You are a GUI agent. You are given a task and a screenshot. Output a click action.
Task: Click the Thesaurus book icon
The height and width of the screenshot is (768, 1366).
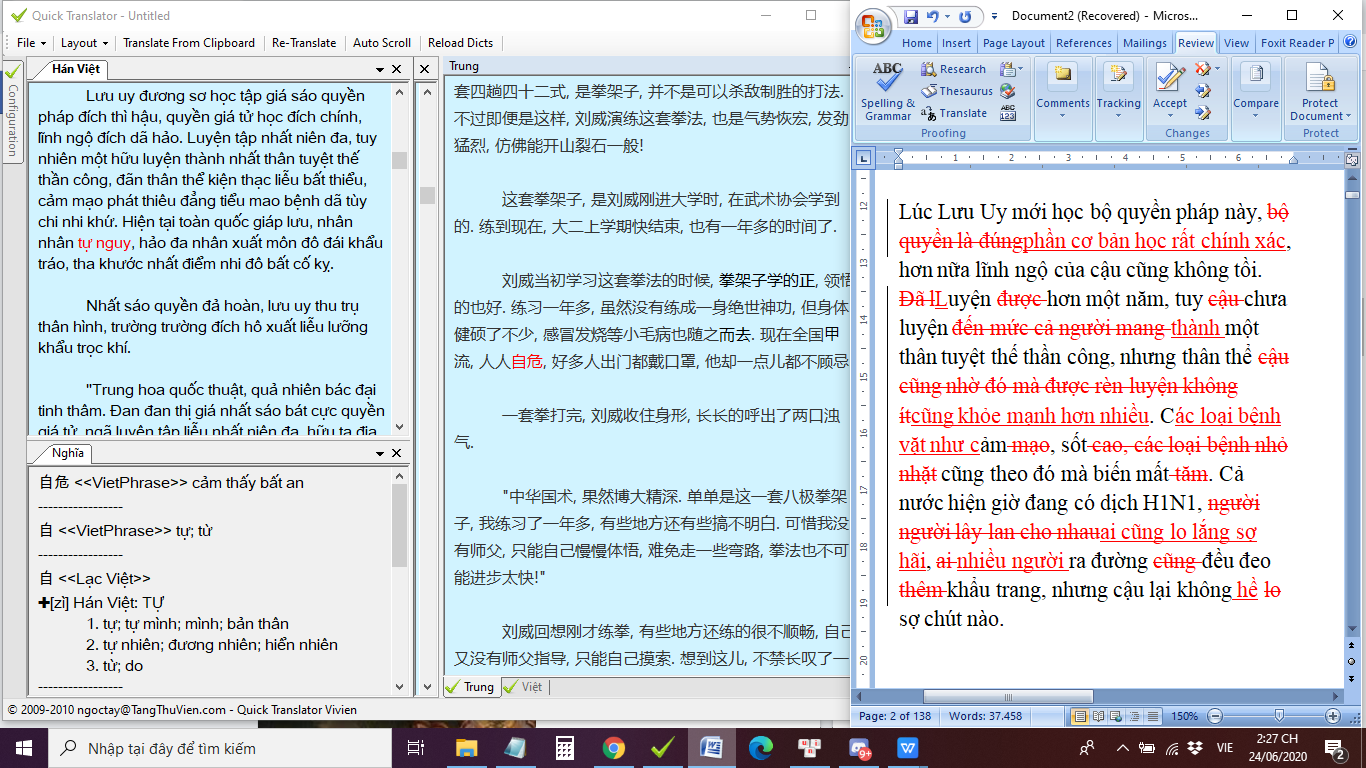pyautogui.click(x=927, y=91)
